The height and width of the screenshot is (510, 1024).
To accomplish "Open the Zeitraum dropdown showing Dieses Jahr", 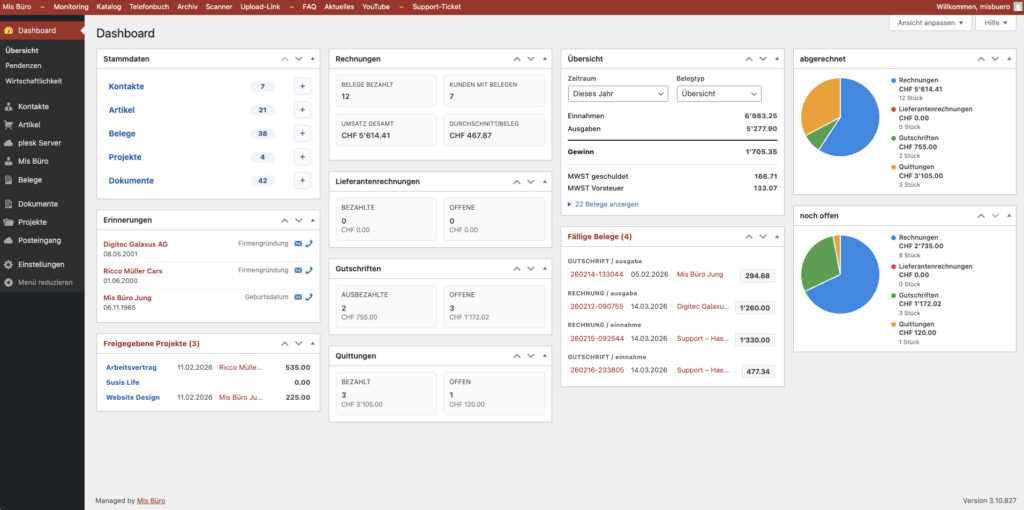I will point(617,94).
